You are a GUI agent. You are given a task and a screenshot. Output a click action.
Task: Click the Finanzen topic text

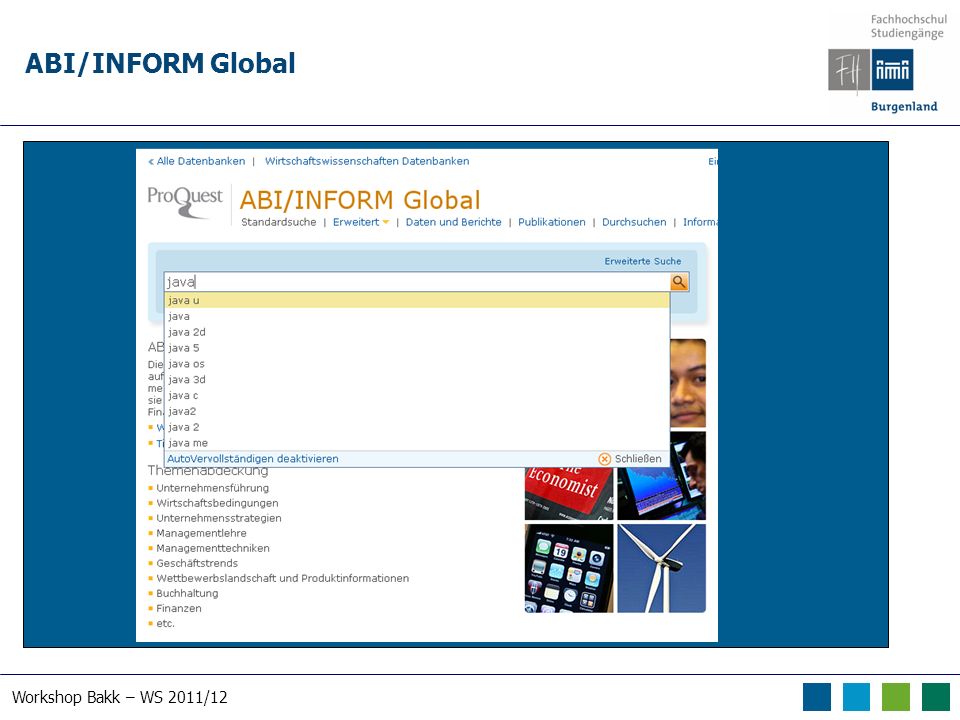179,608
